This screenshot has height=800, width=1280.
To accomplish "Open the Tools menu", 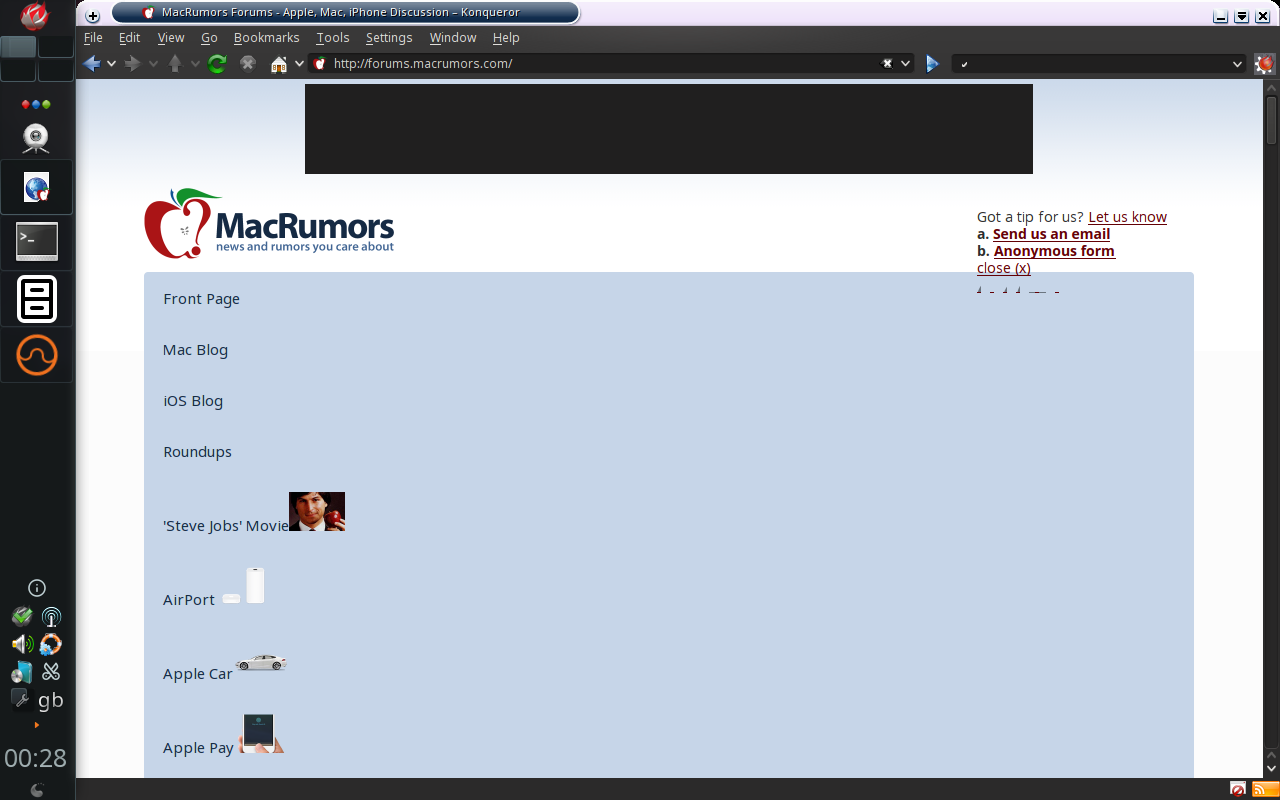I will 333,38.
